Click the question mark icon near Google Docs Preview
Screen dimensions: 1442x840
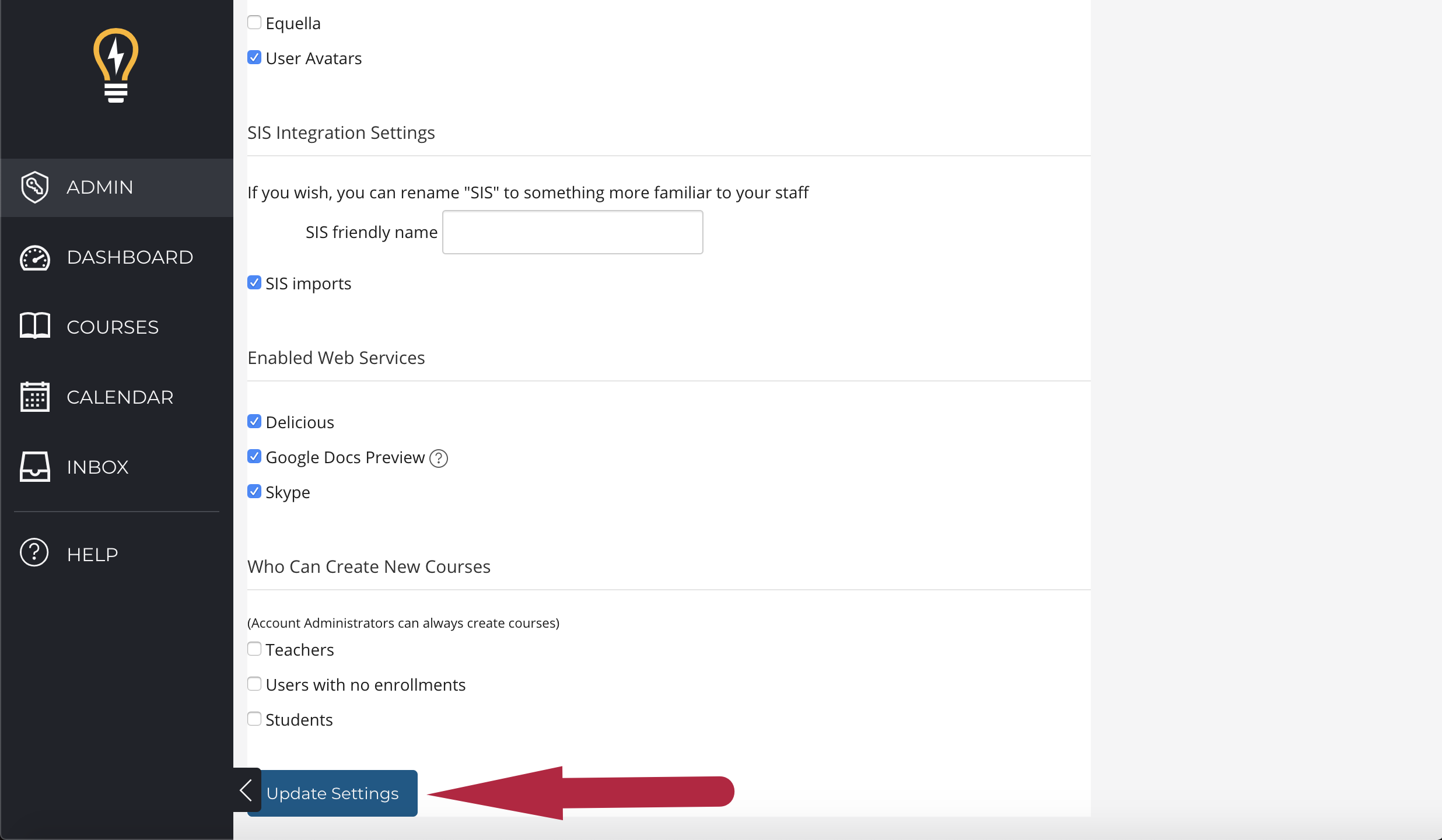click(x=437, y=458)
